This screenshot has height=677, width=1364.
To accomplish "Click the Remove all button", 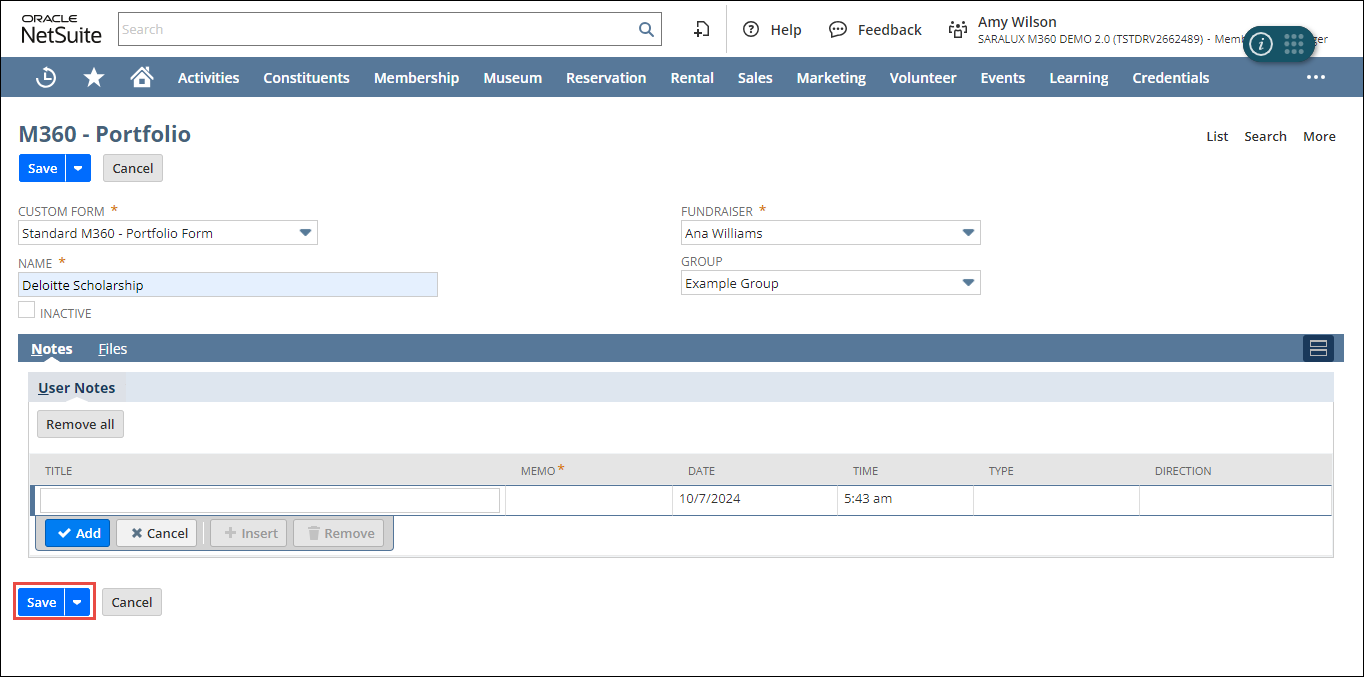I will click(x=80, y=424).
